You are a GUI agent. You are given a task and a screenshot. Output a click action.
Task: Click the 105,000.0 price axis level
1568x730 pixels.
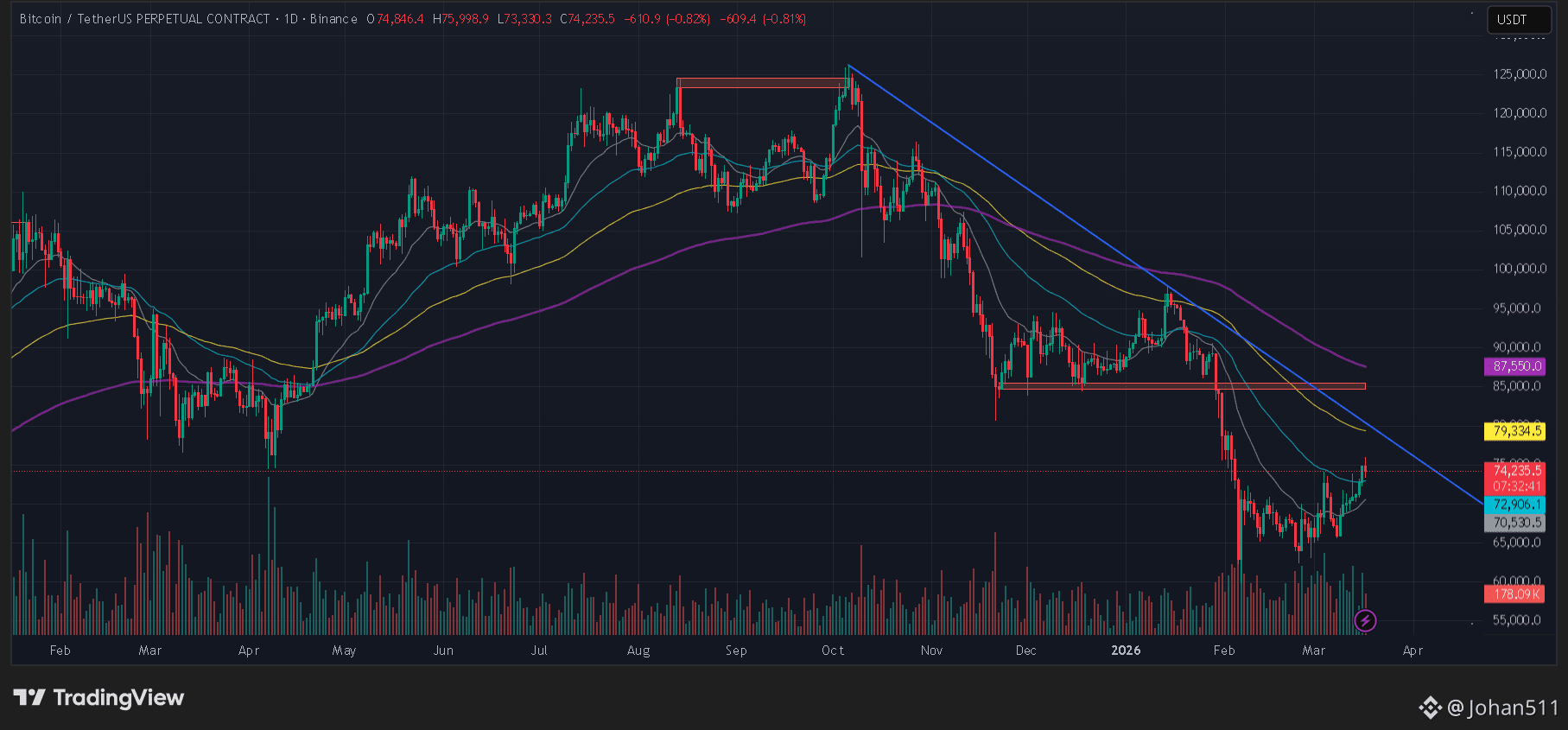tap(1520, 230)
